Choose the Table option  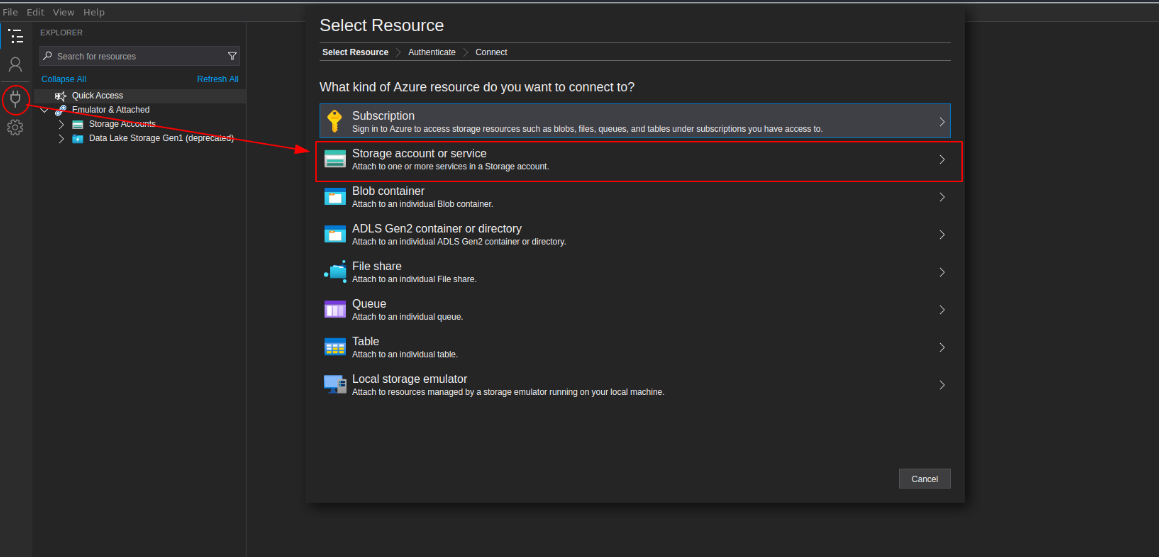[x=635, y=347]
